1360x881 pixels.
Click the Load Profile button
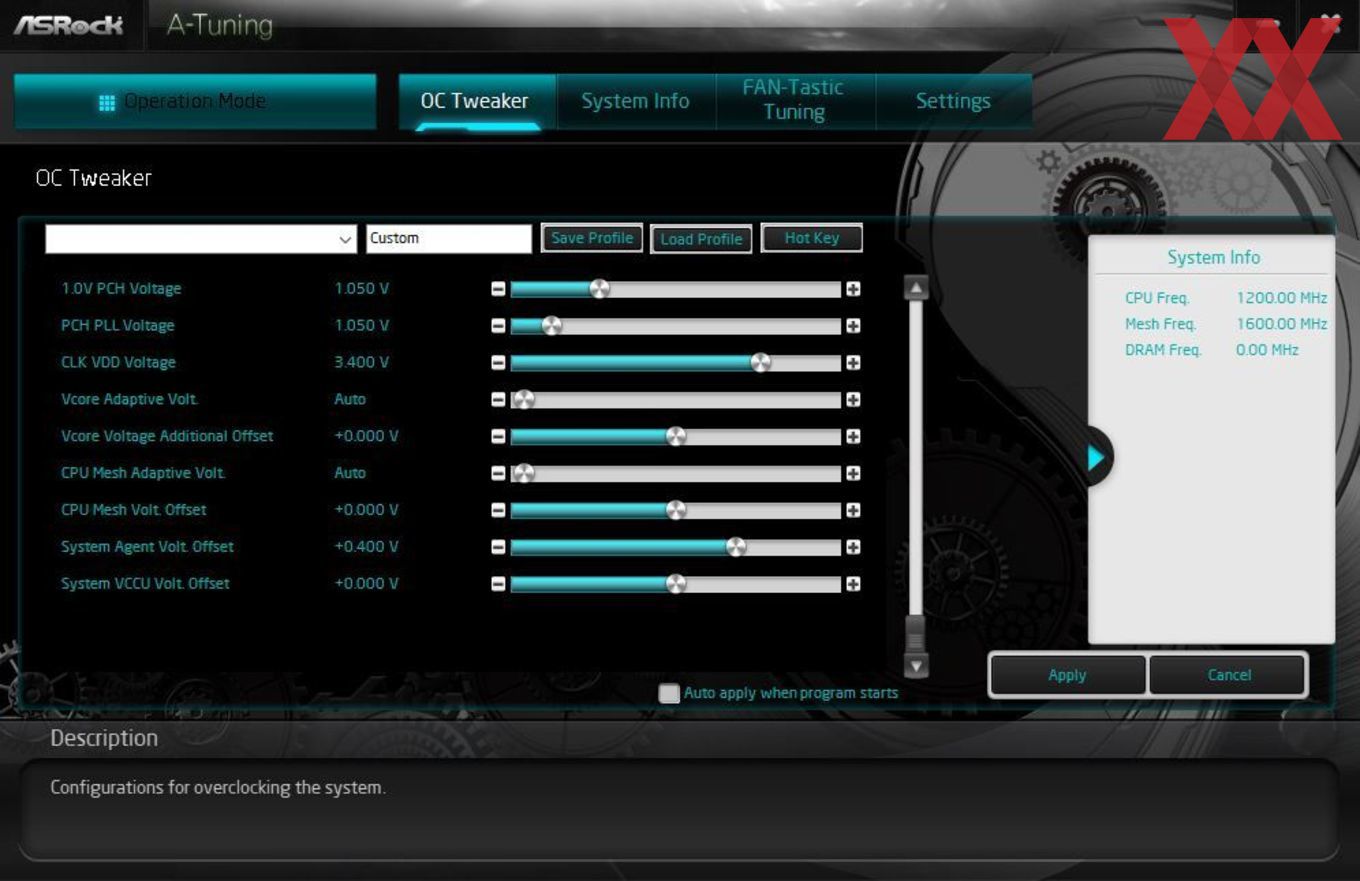tap(701, 239)
